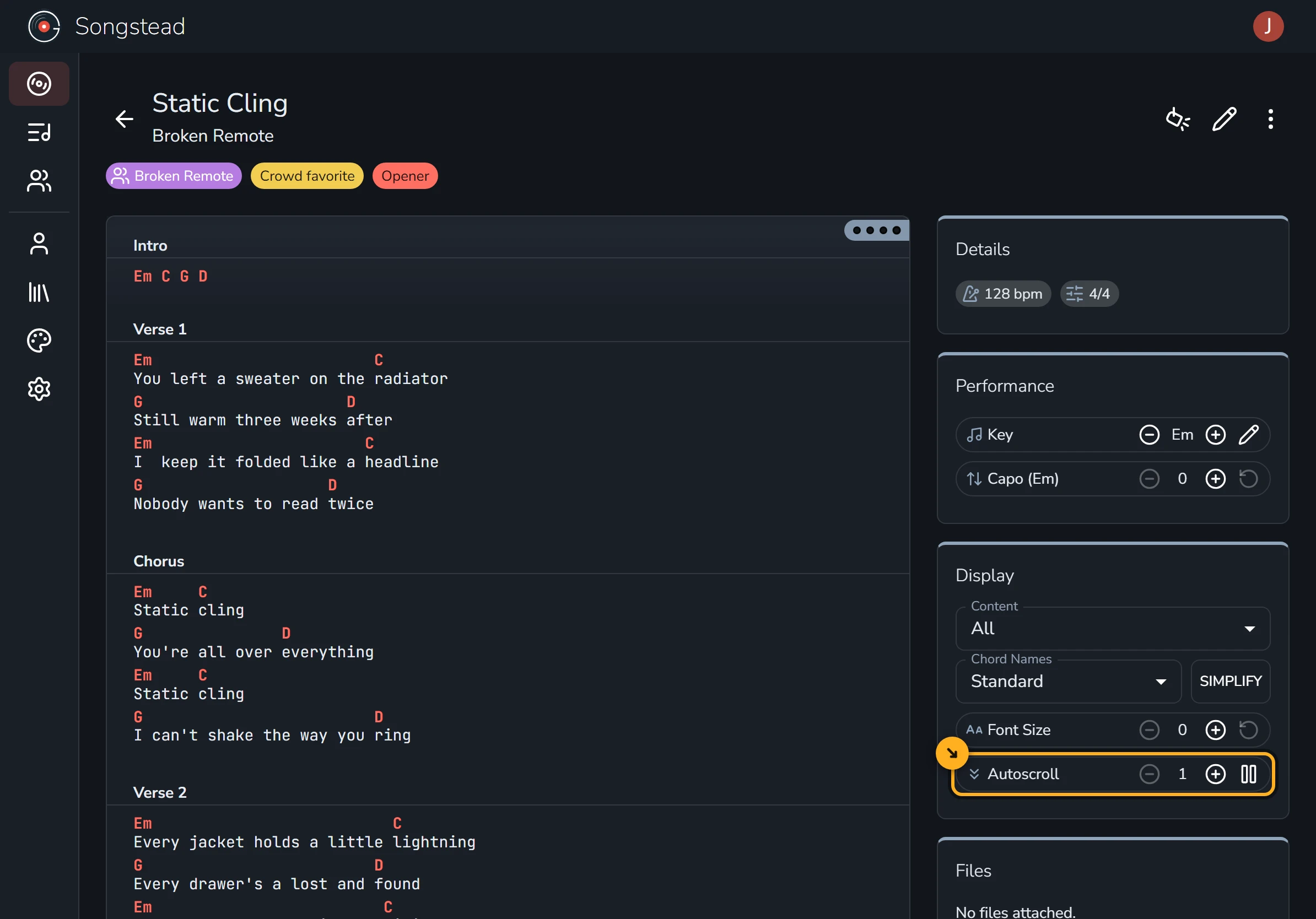
Task: Open the Bands group icon in sidebar
Action: click(x=39, y=181)
